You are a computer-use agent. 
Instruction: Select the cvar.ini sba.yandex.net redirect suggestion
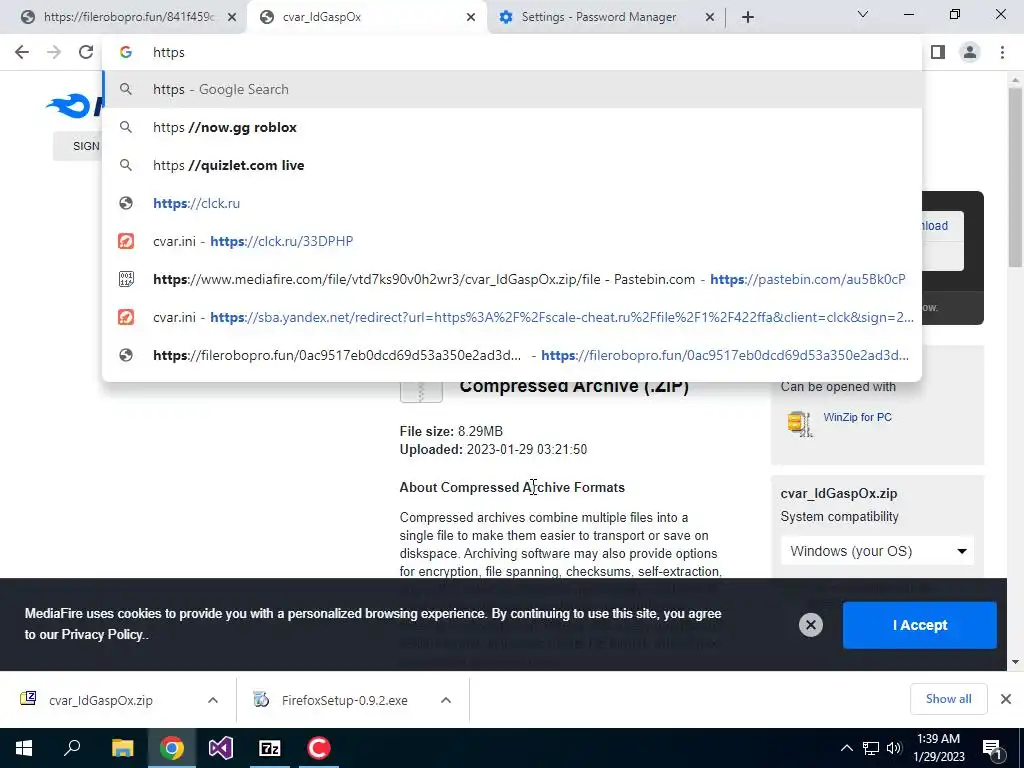(x=512, y=317)
